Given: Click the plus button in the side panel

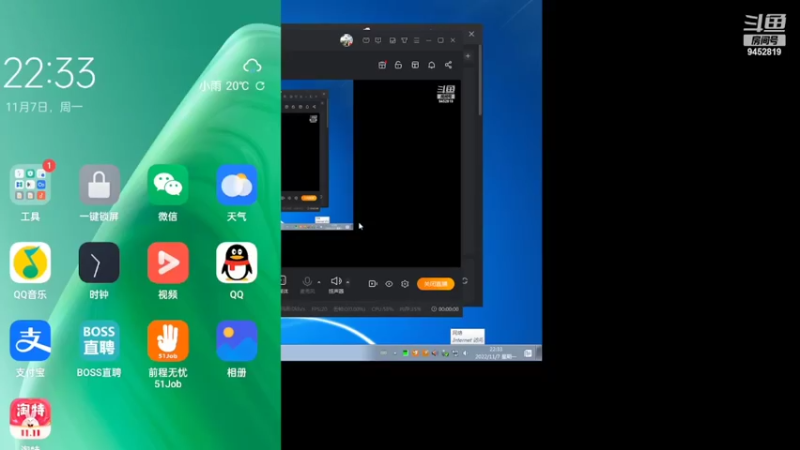Looking at the screenshot, I should pyautogui.click(x=468, y=56).
